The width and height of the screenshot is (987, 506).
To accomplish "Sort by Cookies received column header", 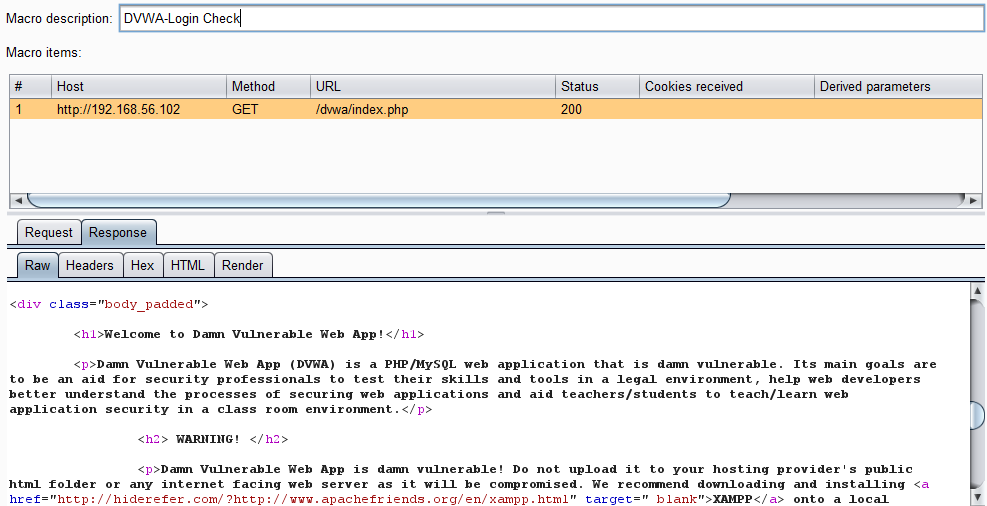I will tap(726, 87).
